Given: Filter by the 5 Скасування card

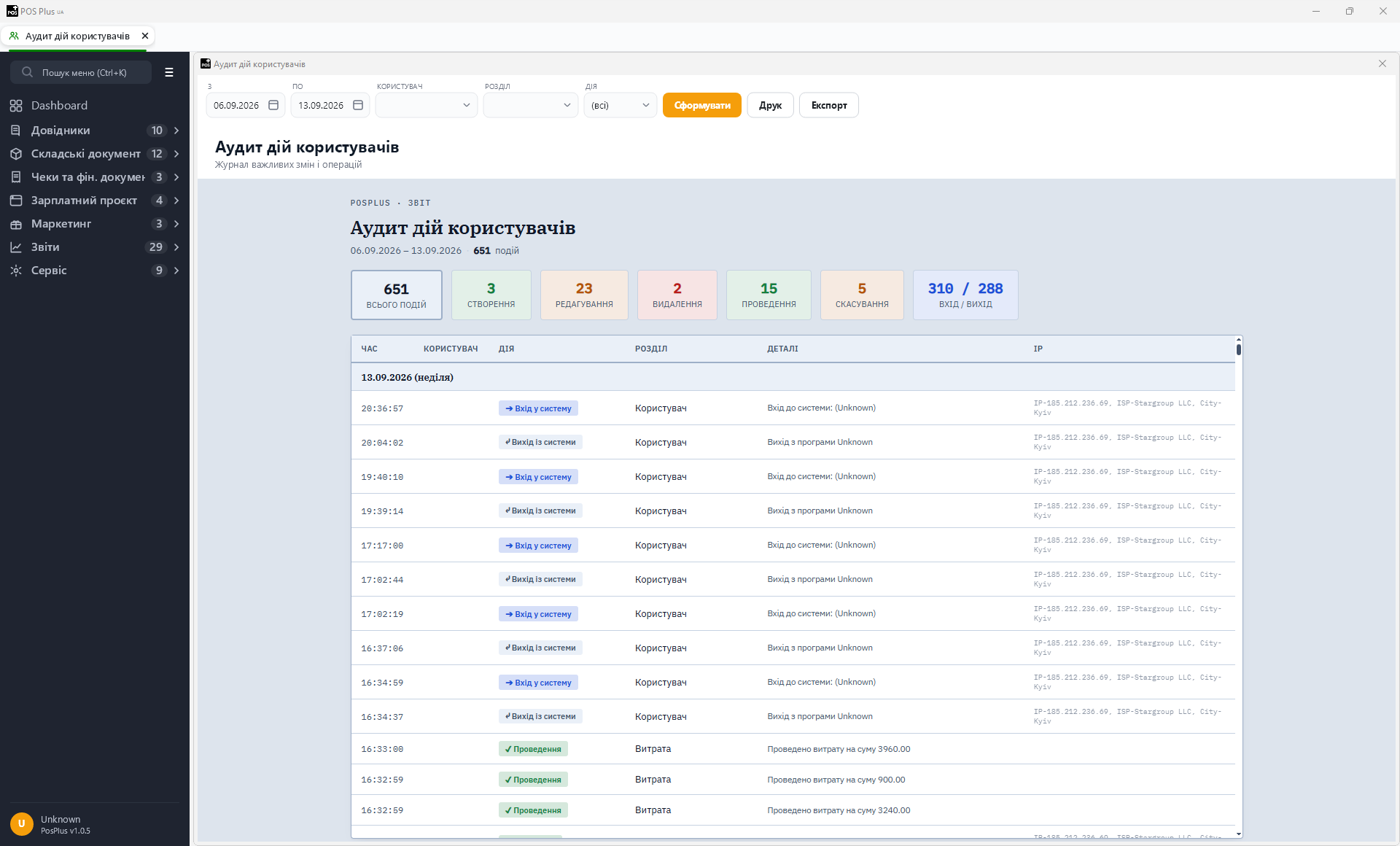Looking at the screenshot, I should (862, 295).
